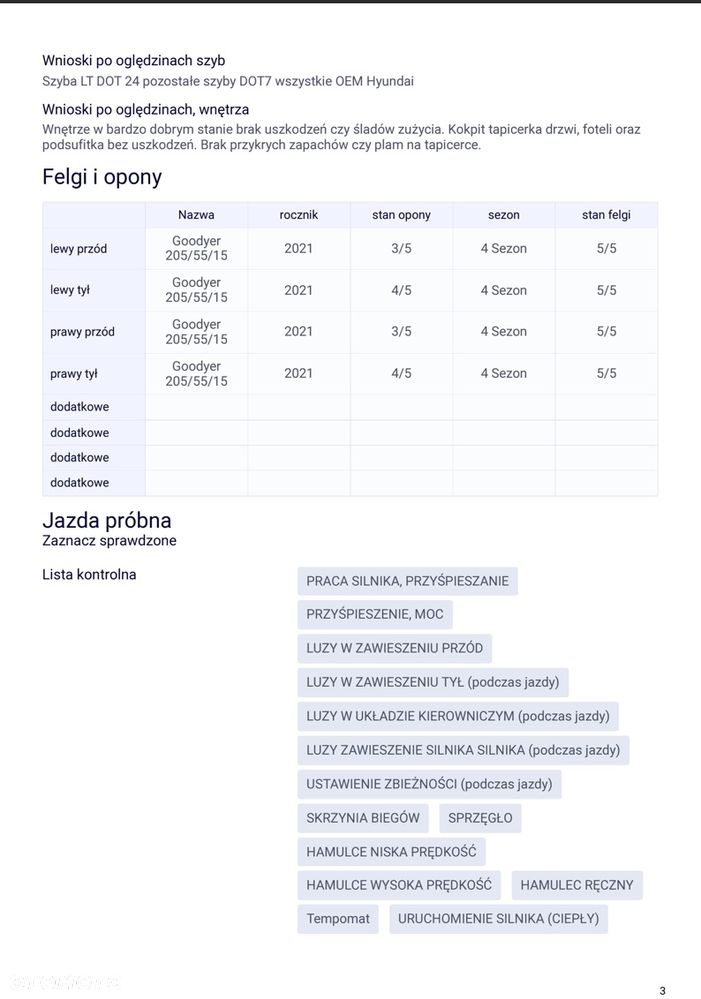Select the Tempomat chip
Screen dimensions: 701x999
[338, 919]
